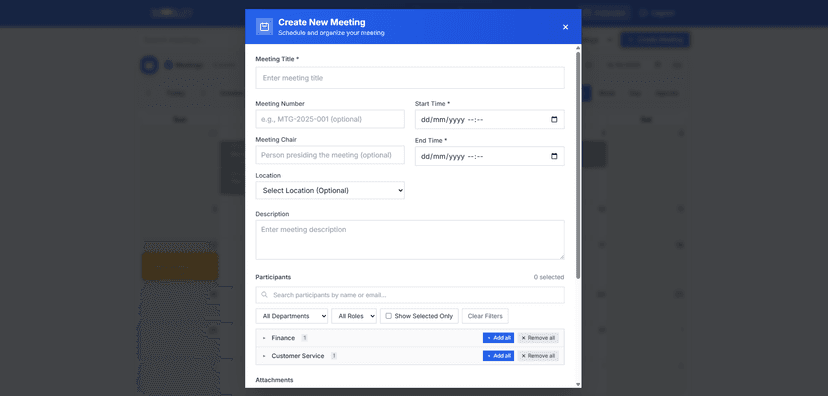Enable the Show Selected Only checkbox
The height and width of the screenshot is (396, 828).
[389, 316]
